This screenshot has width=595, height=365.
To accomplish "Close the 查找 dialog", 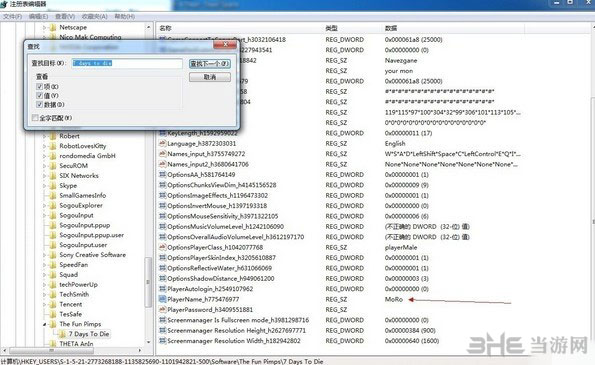I will pyautogui.click(x=225, y=44).
